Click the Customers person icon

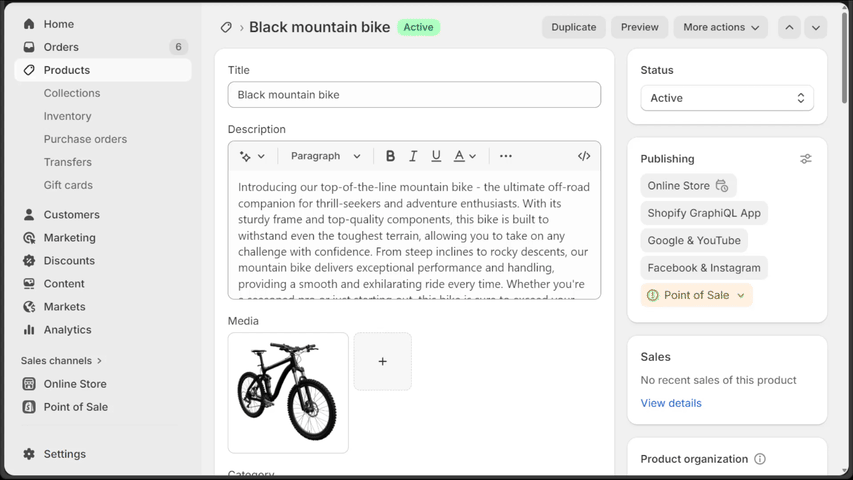point(29,214)
